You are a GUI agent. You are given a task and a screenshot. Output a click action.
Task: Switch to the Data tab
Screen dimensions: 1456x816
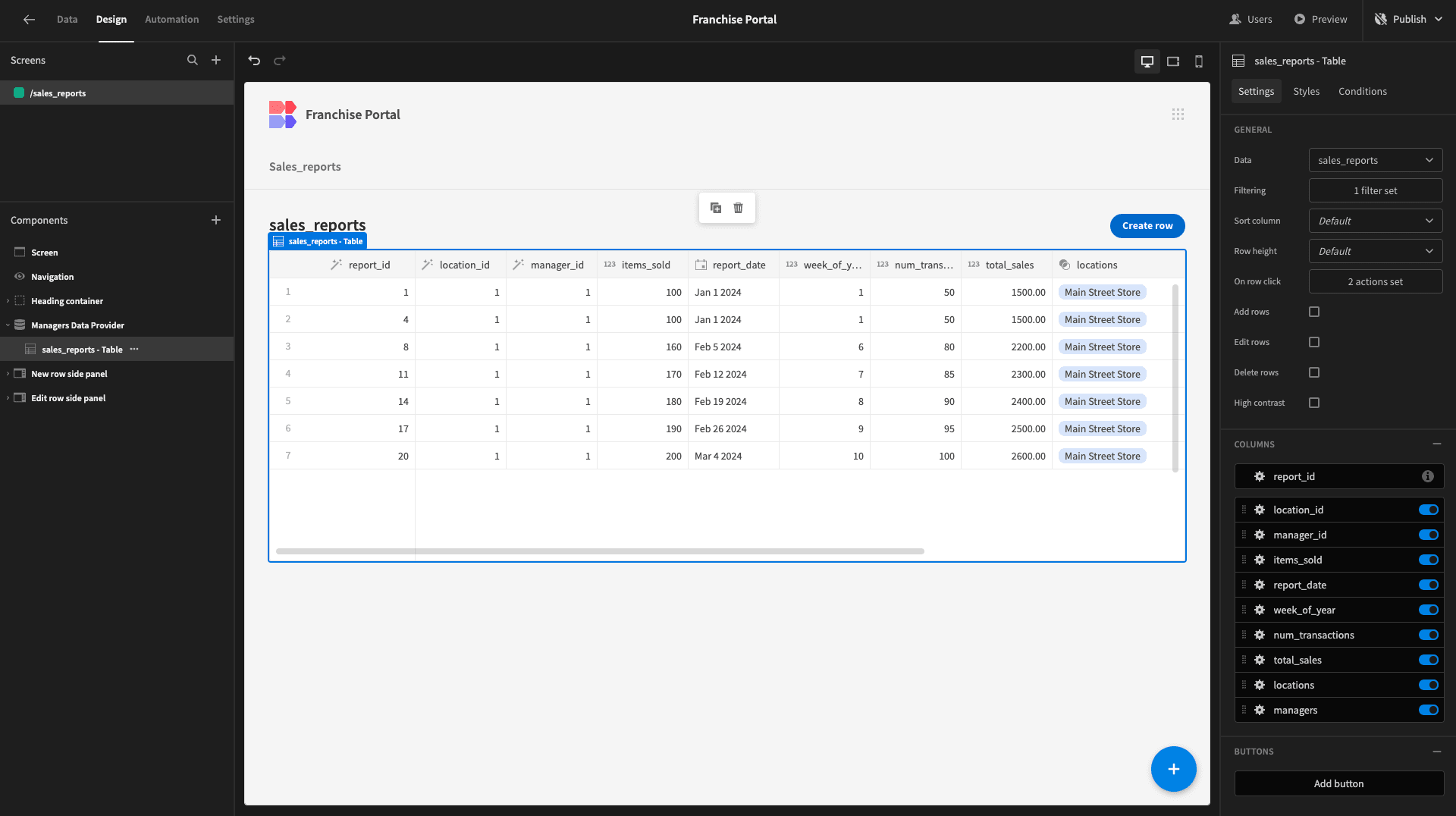67,20
